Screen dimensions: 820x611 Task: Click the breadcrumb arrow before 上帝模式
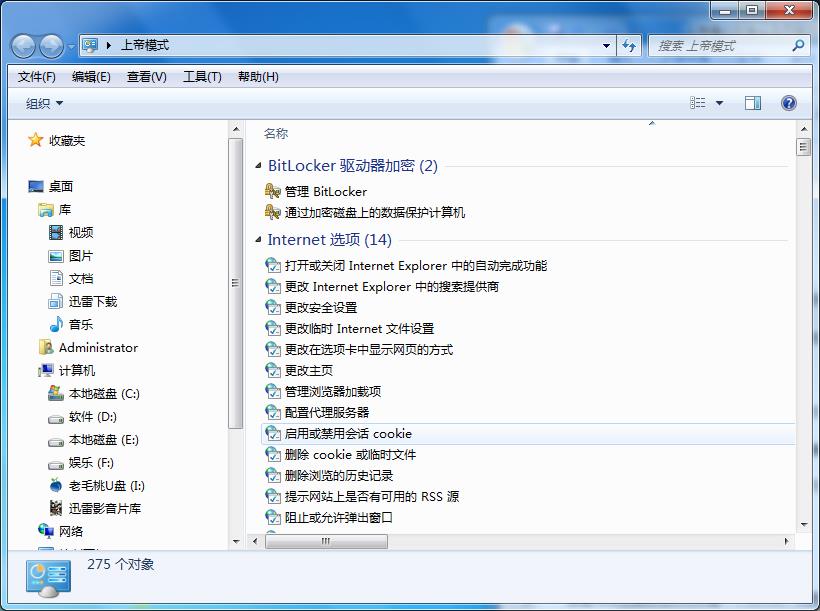click(x=109, y=46)
